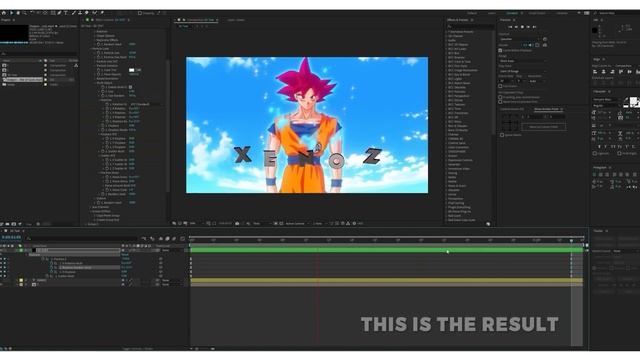640x360 pixels.
Task: Select the Zoom magnifier tool
Action: click(x=25, y=13)
